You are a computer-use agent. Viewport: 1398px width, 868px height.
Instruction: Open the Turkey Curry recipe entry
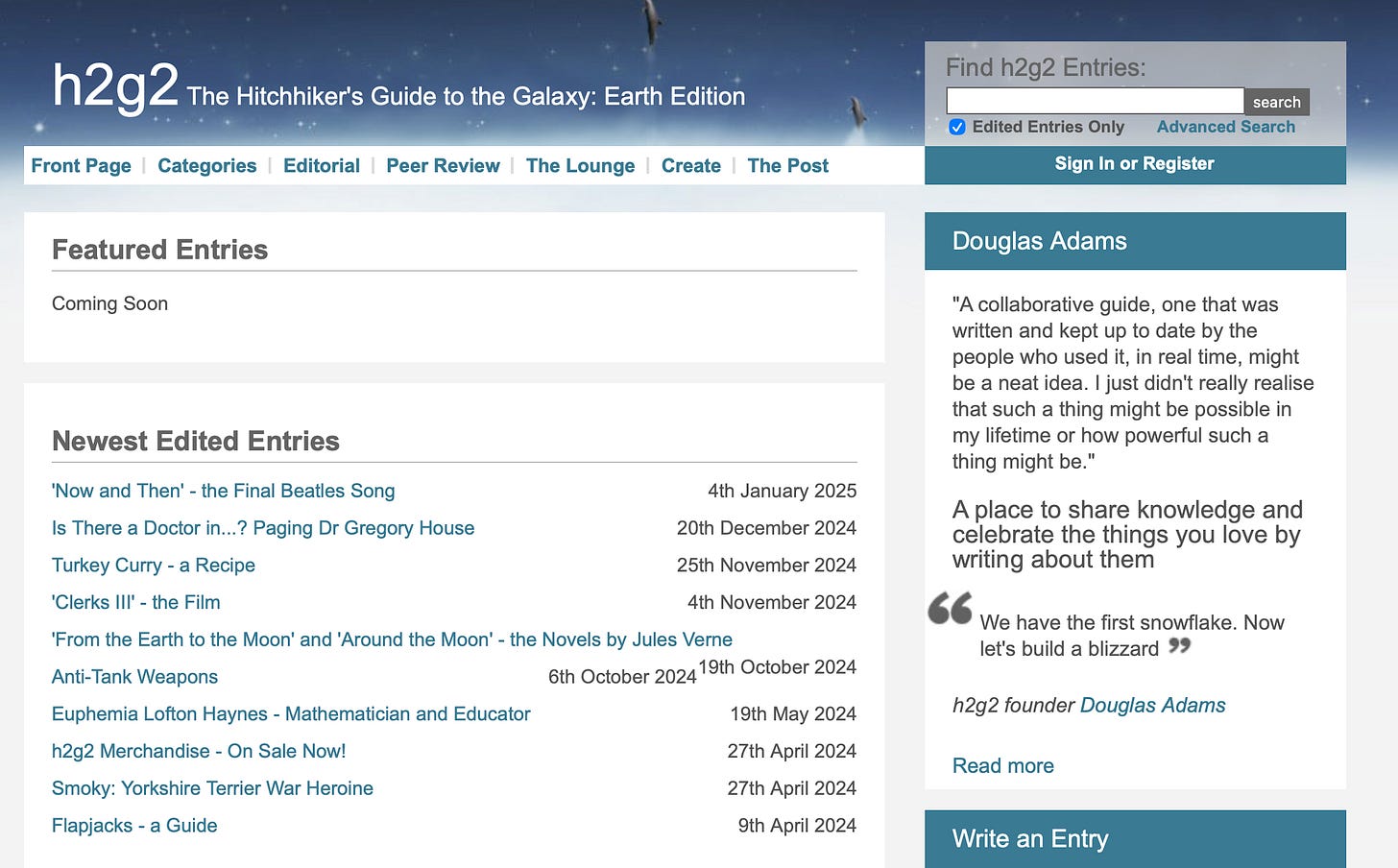[x=154, y=566]
